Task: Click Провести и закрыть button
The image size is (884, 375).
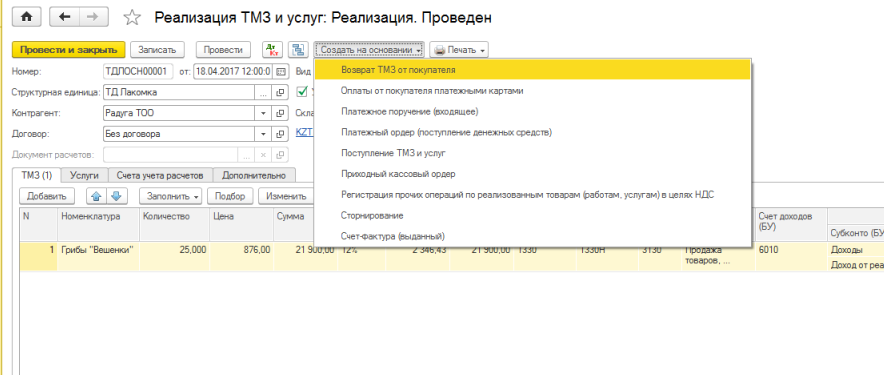Action: point(68,50)
